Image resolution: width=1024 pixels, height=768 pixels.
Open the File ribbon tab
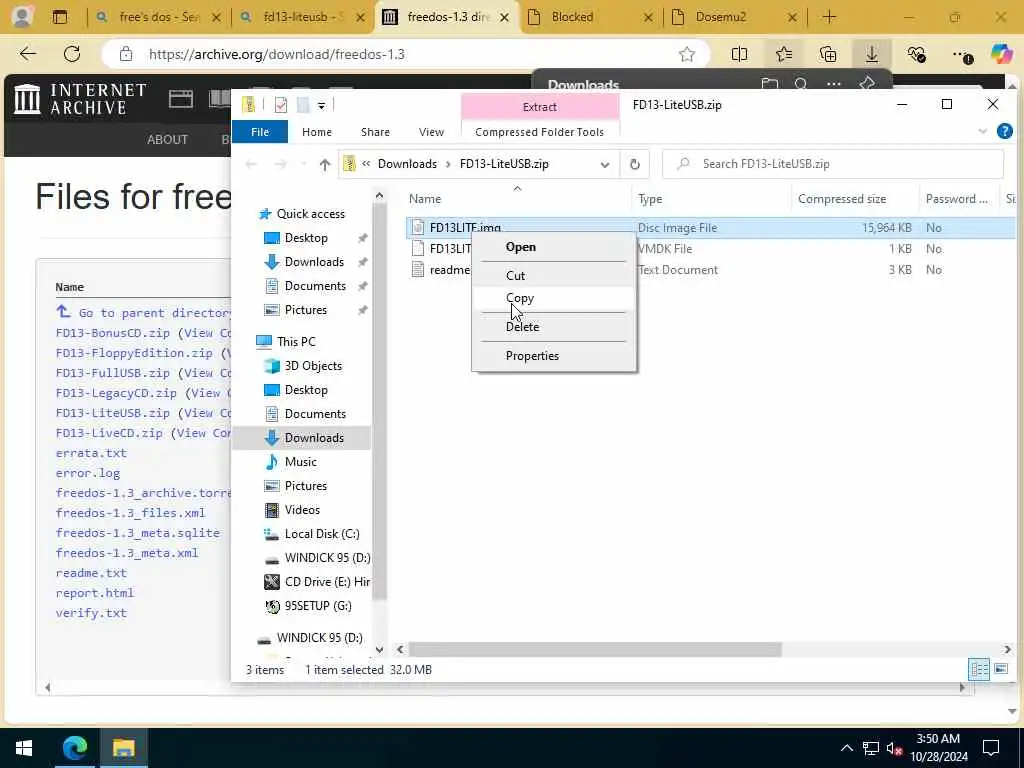point(260,132)
